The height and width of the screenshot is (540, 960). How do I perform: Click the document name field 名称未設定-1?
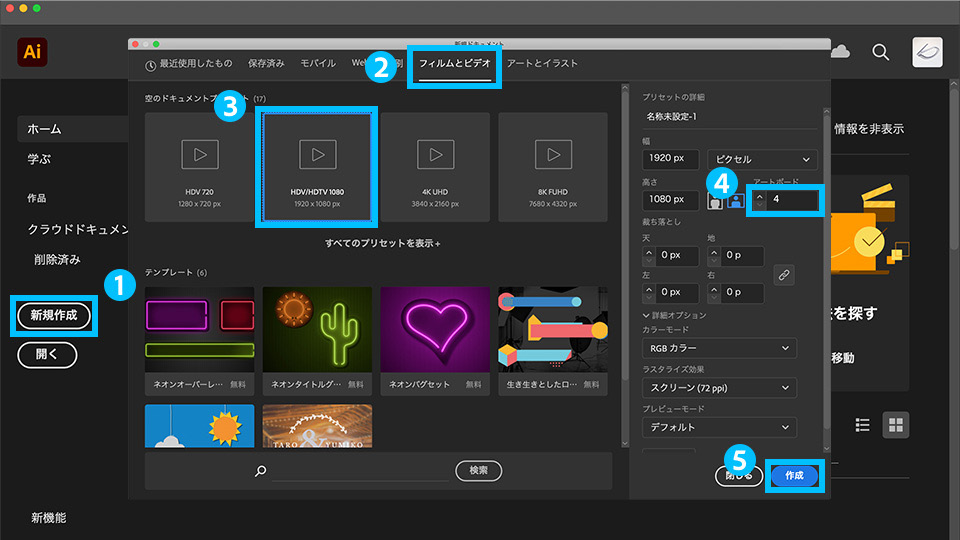tap(730, 116)
